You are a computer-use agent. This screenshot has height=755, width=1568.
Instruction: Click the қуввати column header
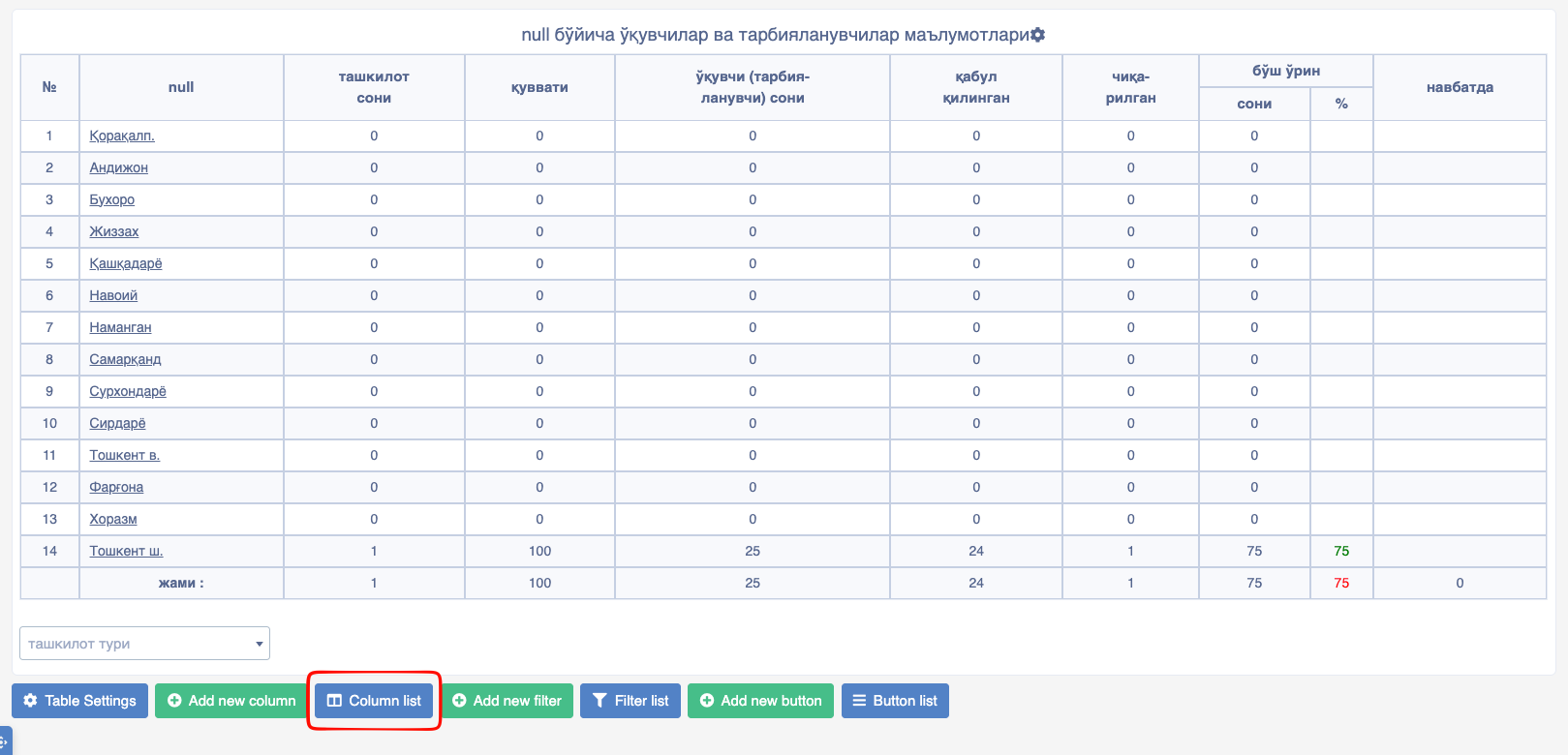point(539,87)
